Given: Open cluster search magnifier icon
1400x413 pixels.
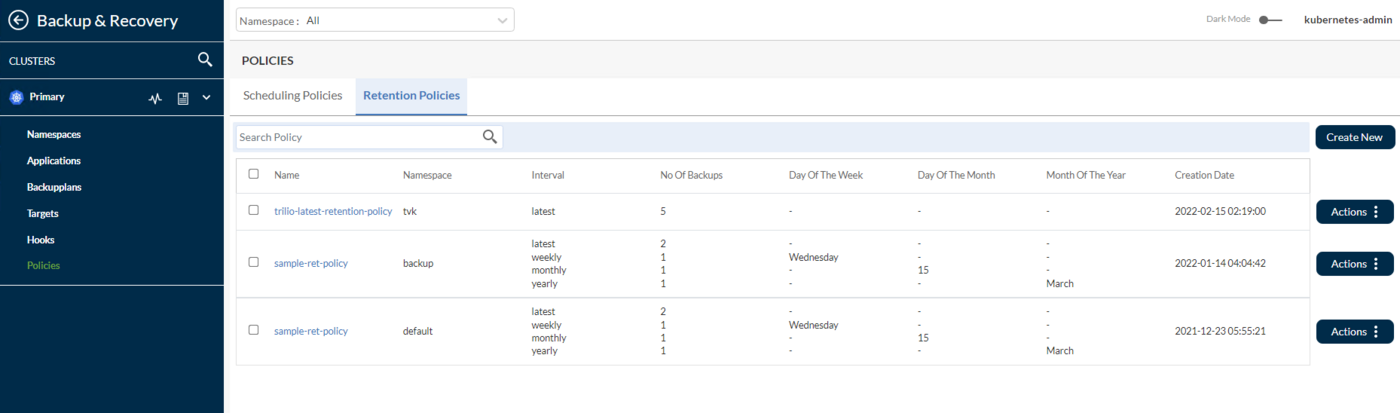Looking at the screenshot, I should (x=205, y=60).
